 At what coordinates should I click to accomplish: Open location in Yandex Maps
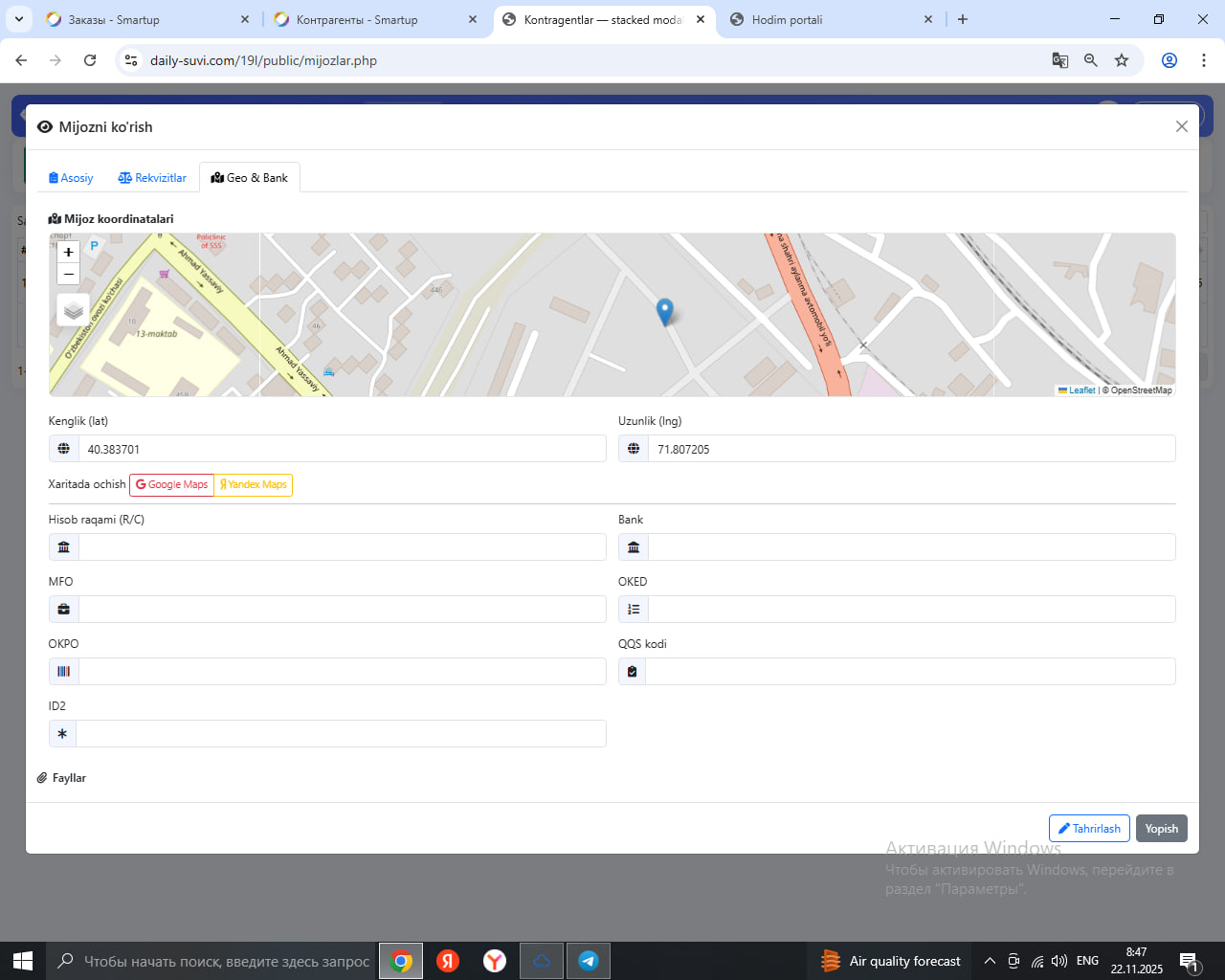254,485
